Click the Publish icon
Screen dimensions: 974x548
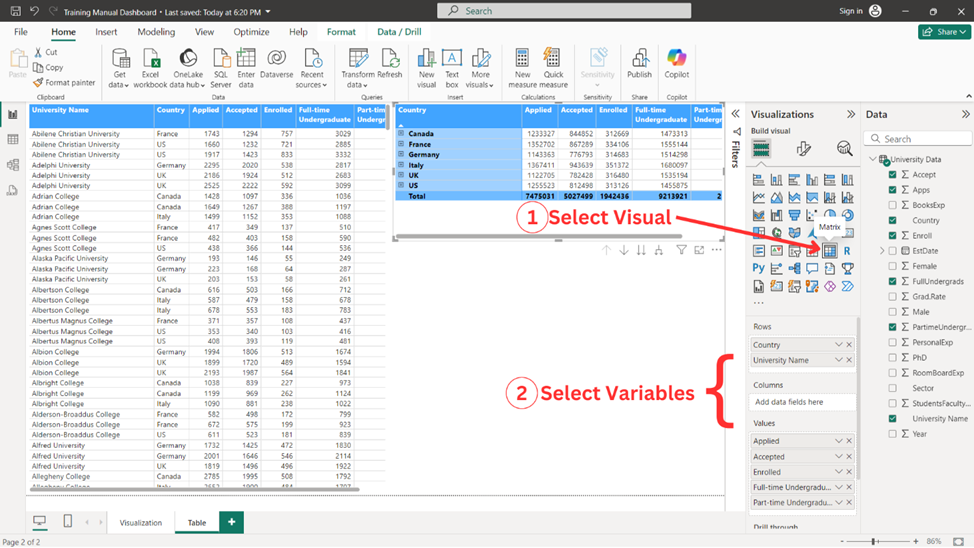(639, 58)
